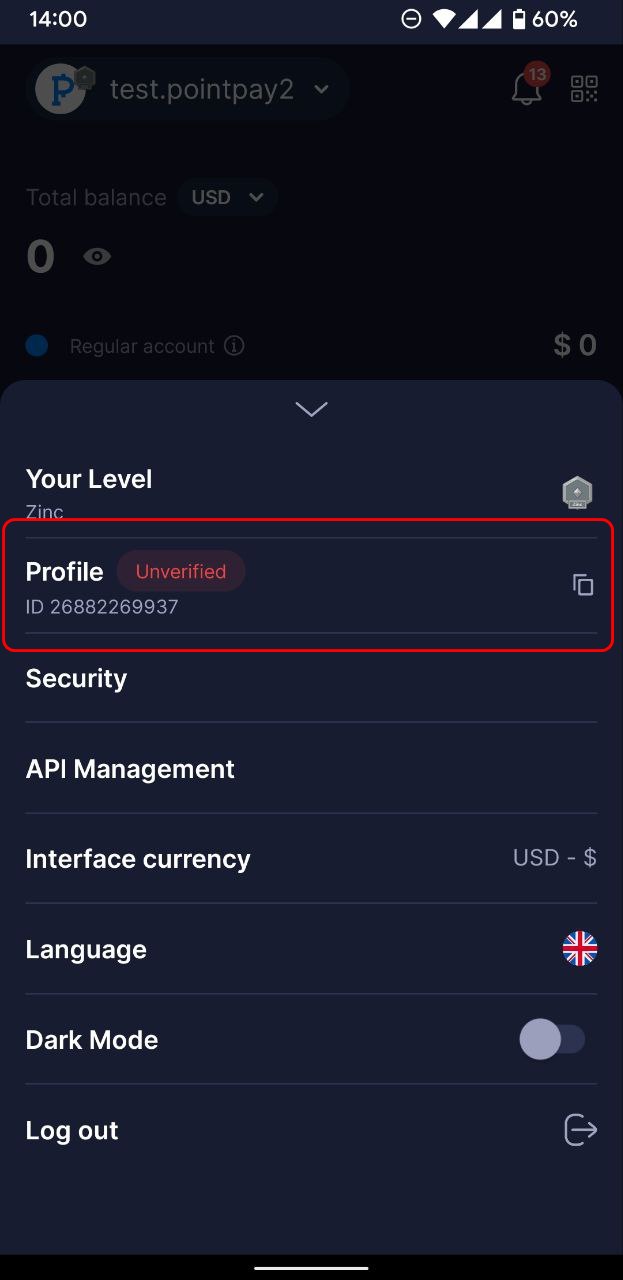Tap the Unverified status badge
623x1280 pixels.
click(x=180, y=571)
